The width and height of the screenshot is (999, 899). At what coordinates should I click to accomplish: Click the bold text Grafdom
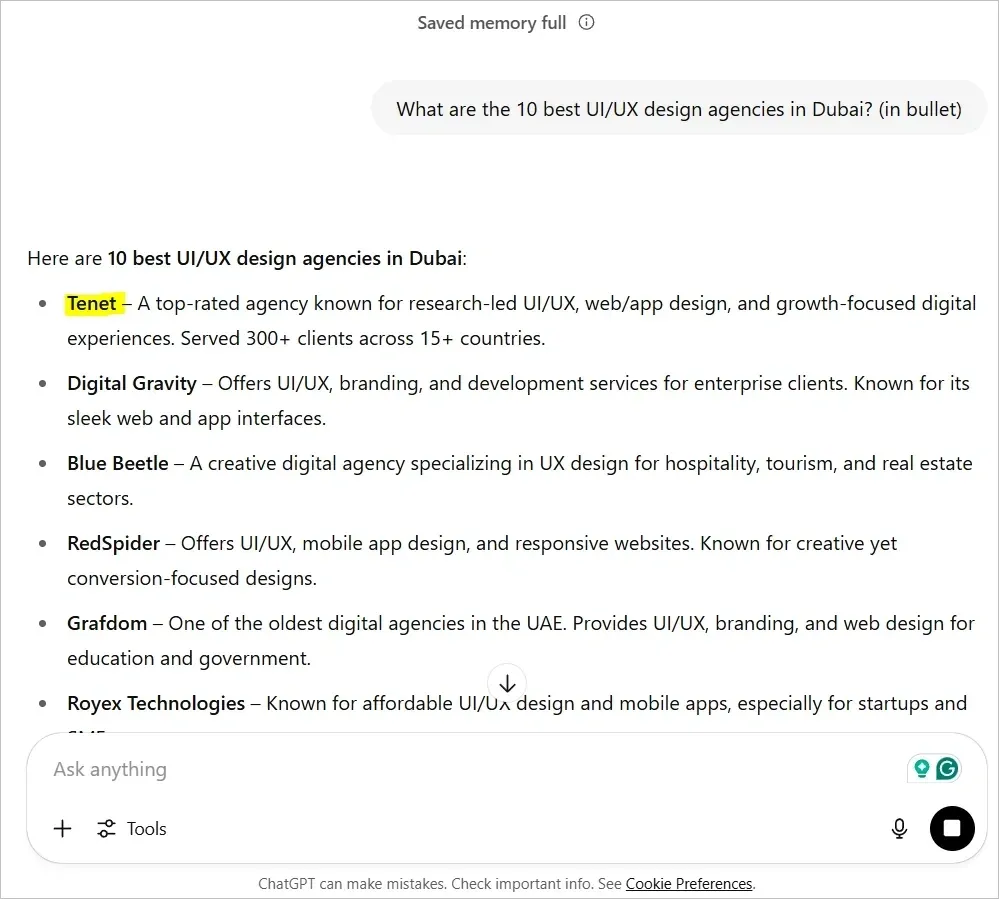point(107,623)
